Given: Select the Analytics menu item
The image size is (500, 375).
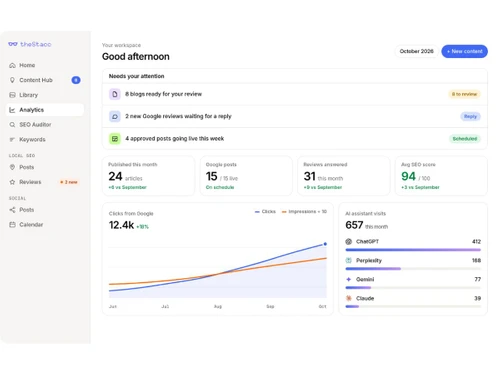Looking at the screenshot, I should pos(45,110).
